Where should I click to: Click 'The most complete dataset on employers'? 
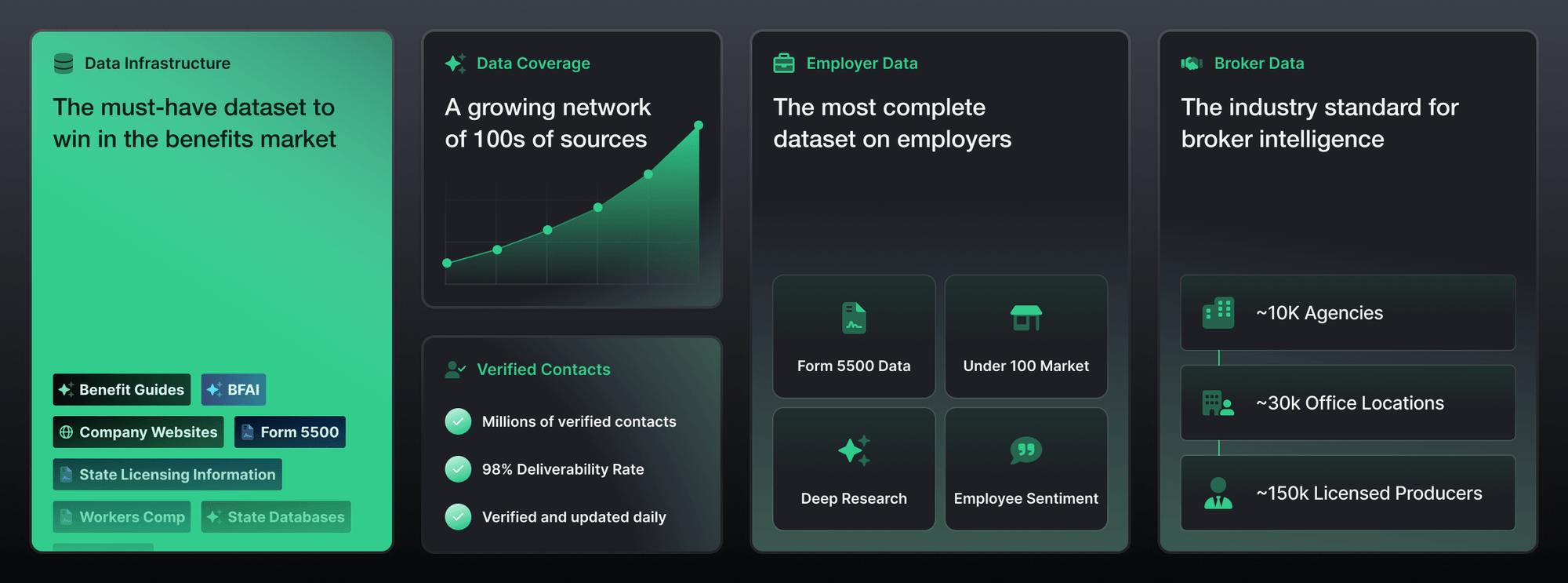point(892,123)
